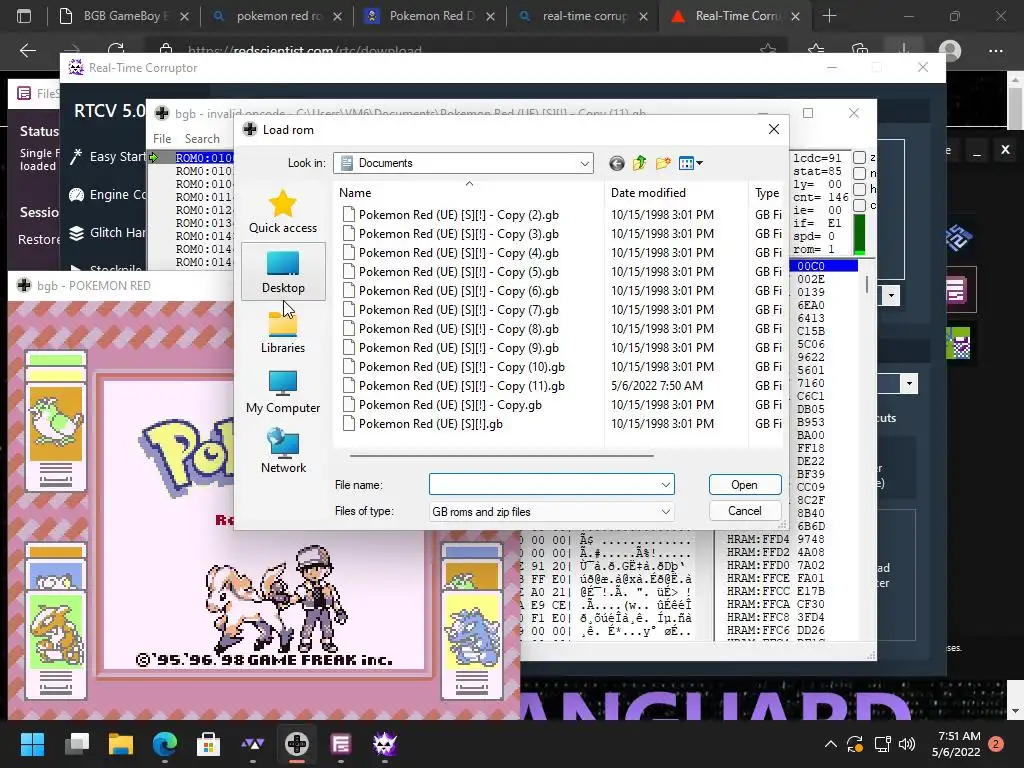Switch to real-time corrup search tab

(584, 16)
